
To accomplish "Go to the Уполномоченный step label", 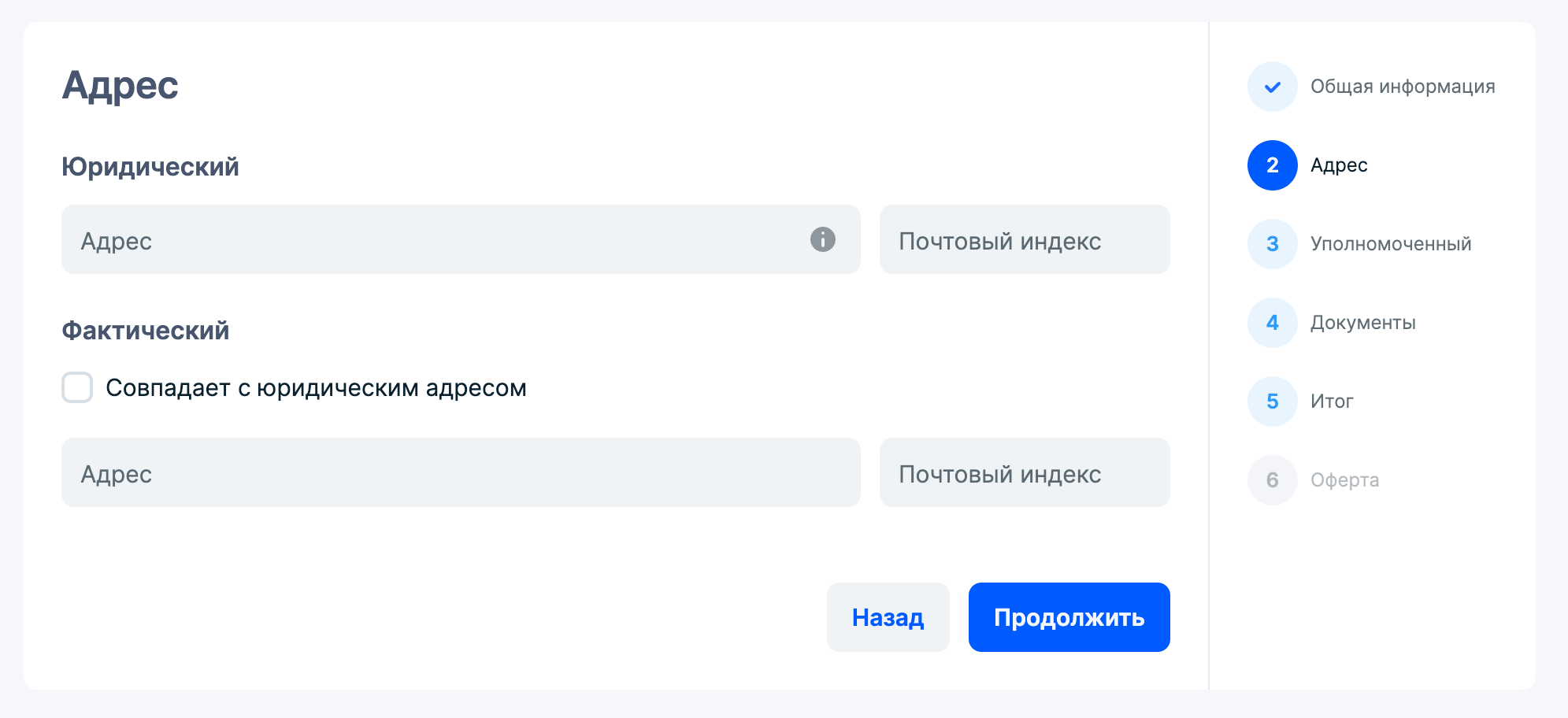I will coord(1391,244).
